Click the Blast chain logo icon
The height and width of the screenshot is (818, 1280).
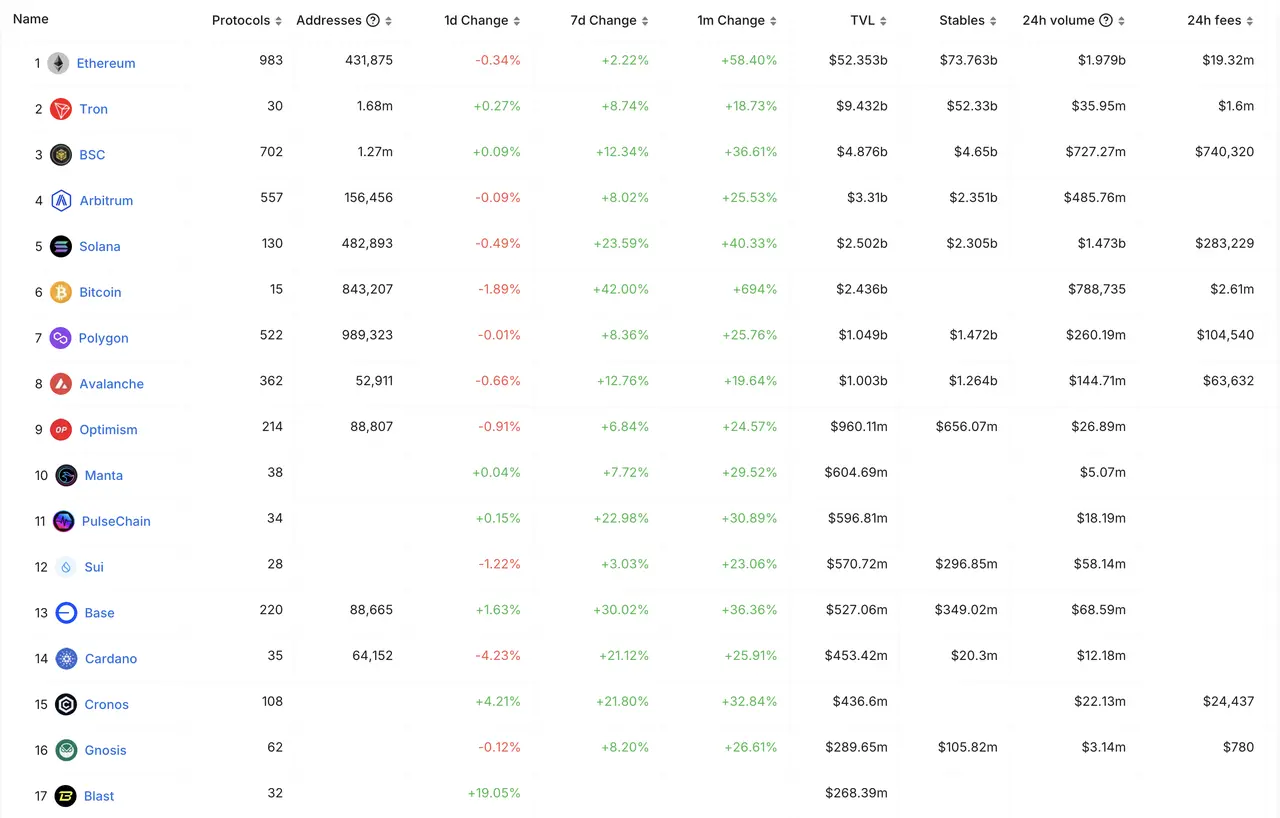(66, 796)
